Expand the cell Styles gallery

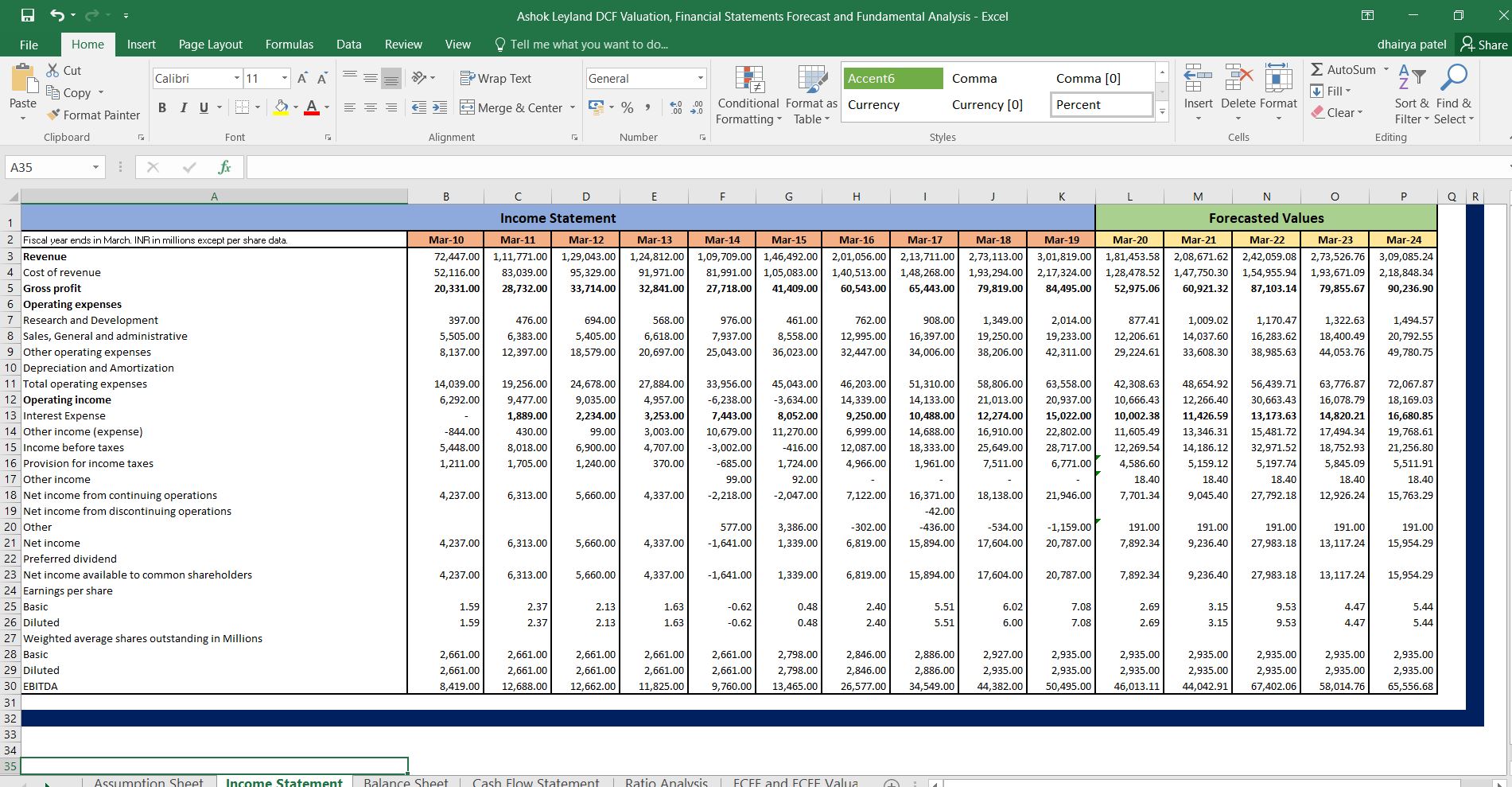pyautogui.click(x=1162, y=112)
